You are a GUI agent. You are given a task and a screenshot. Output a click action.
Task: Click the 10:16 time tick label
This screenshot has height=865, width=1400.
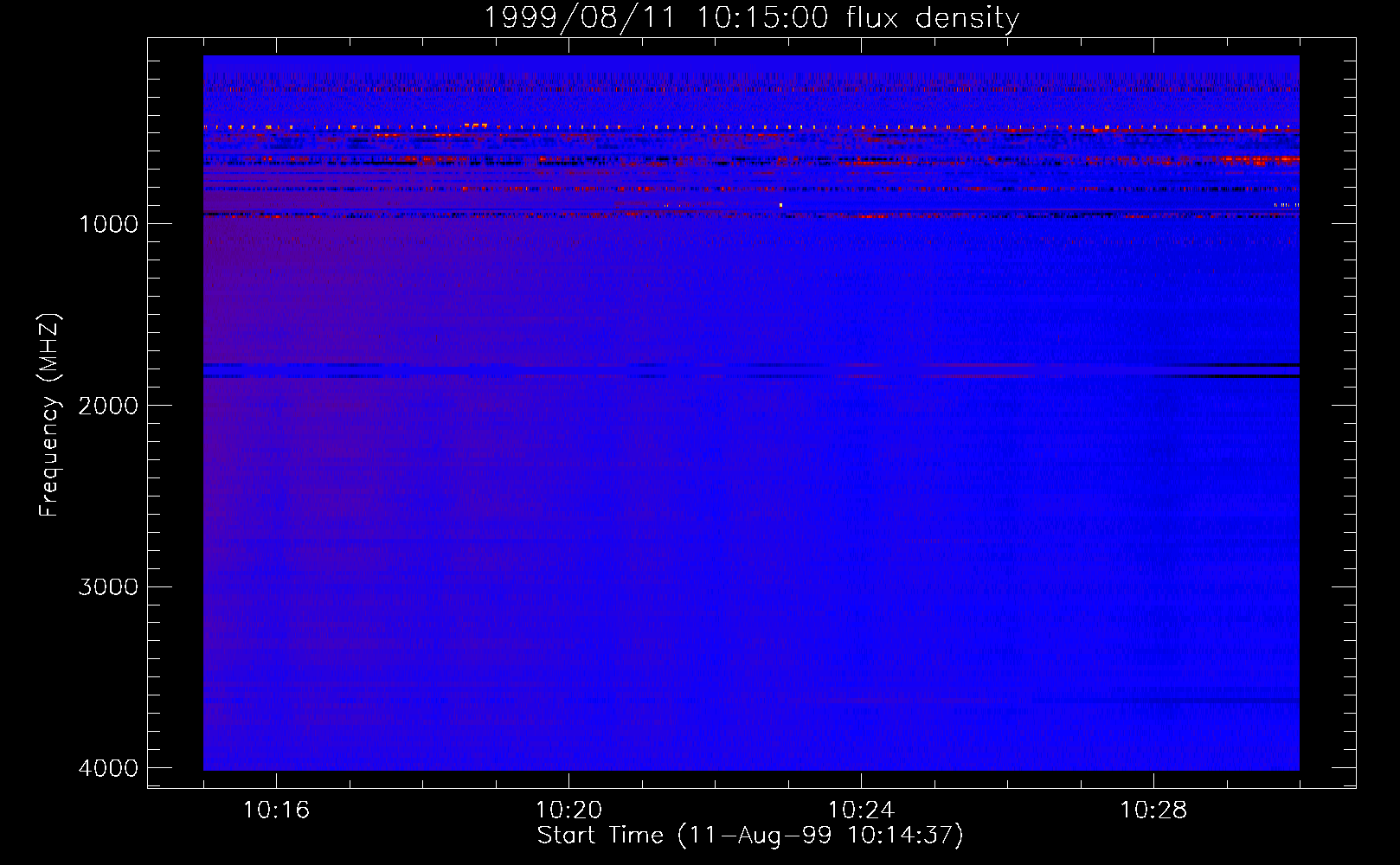tap(276, 811)
